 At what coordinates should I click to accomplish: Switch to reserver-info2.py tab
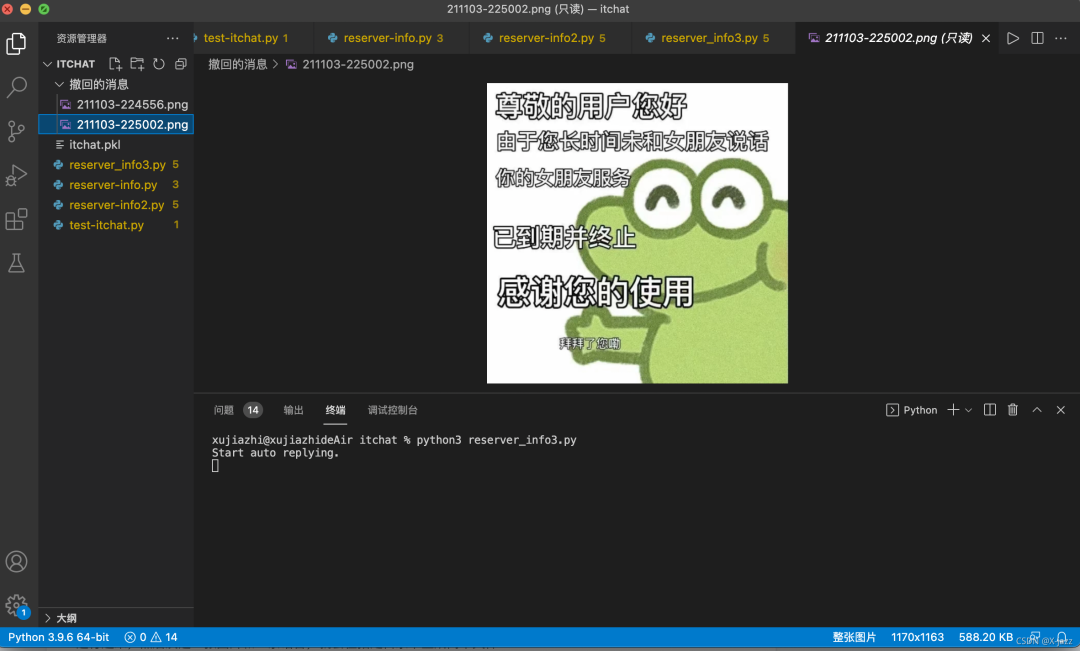[550, 38]
